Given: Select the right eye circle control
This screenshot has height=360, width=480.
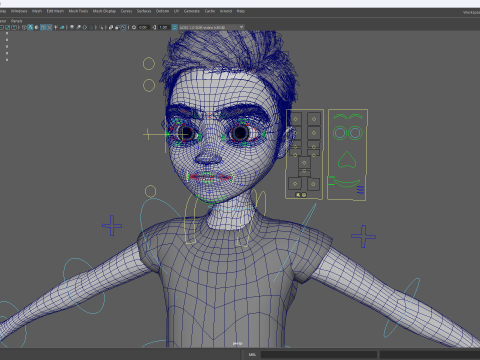Looking at the screenshot, I should tap(355, 133).
